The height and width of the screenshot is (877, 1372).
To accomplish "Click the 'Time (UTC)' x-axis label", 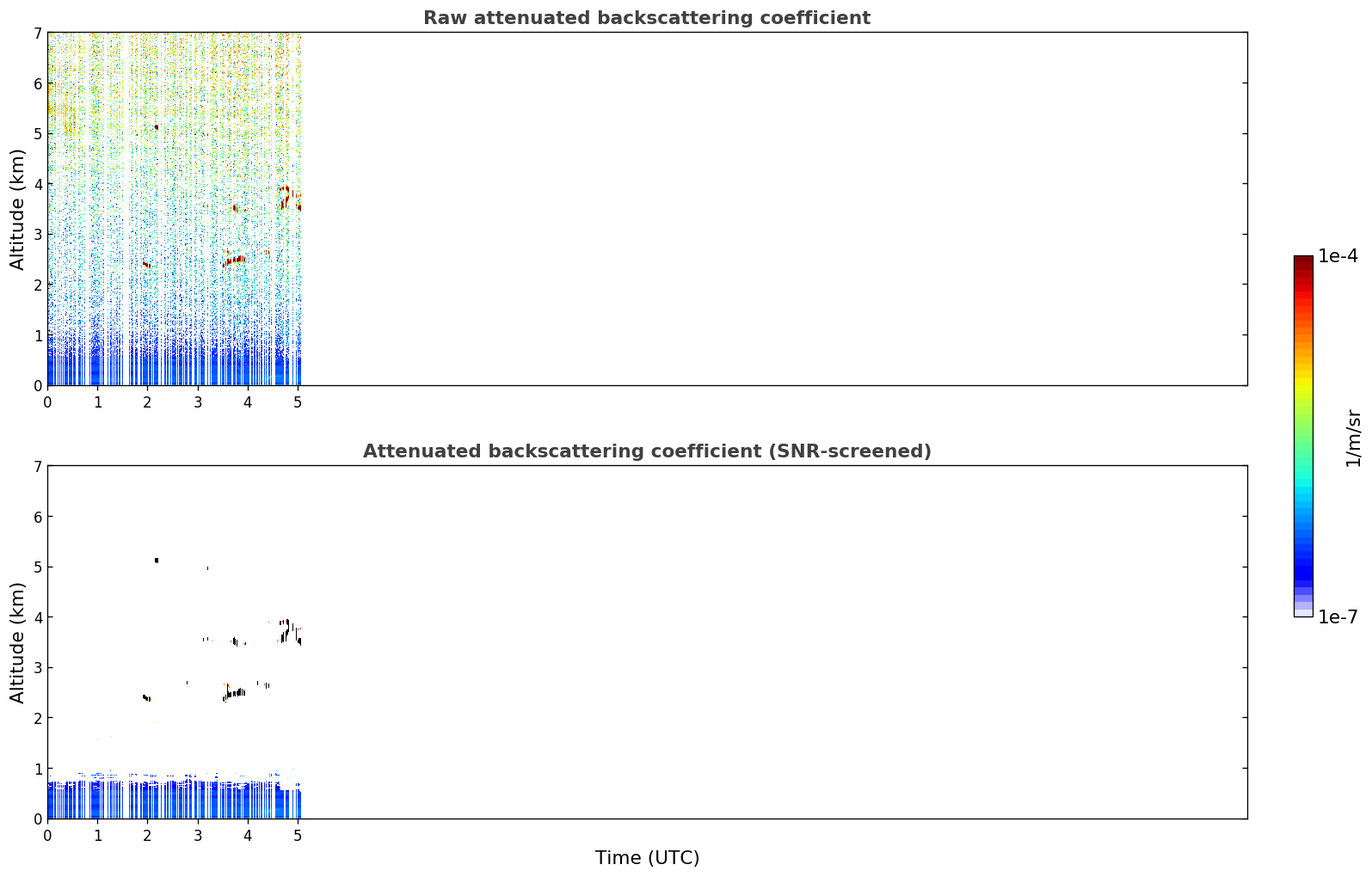I will pyautogui.click(x=647, y=858).
